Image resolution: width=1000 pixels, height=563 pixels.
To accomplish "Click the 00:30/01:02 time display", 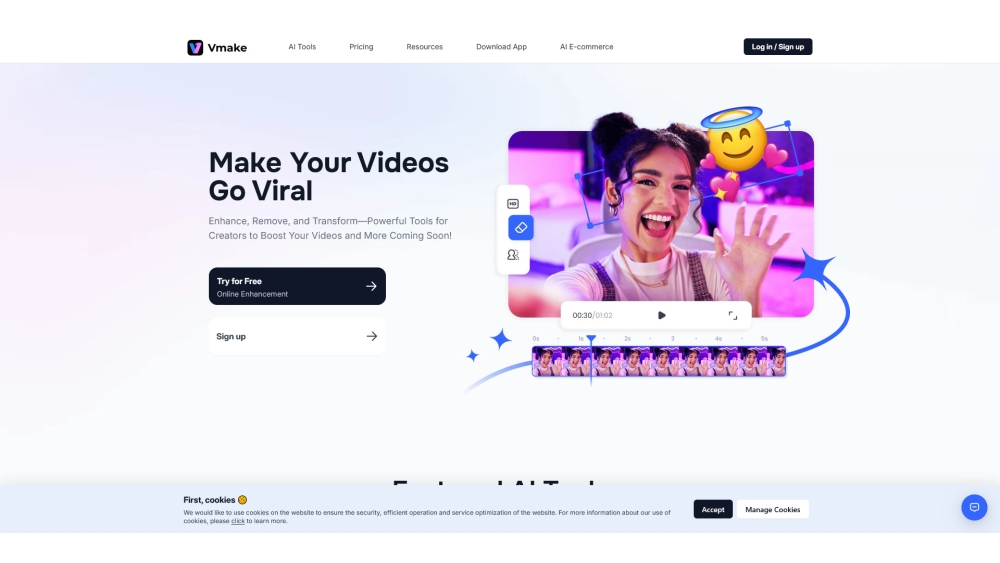I will click(x=592, y=315).
